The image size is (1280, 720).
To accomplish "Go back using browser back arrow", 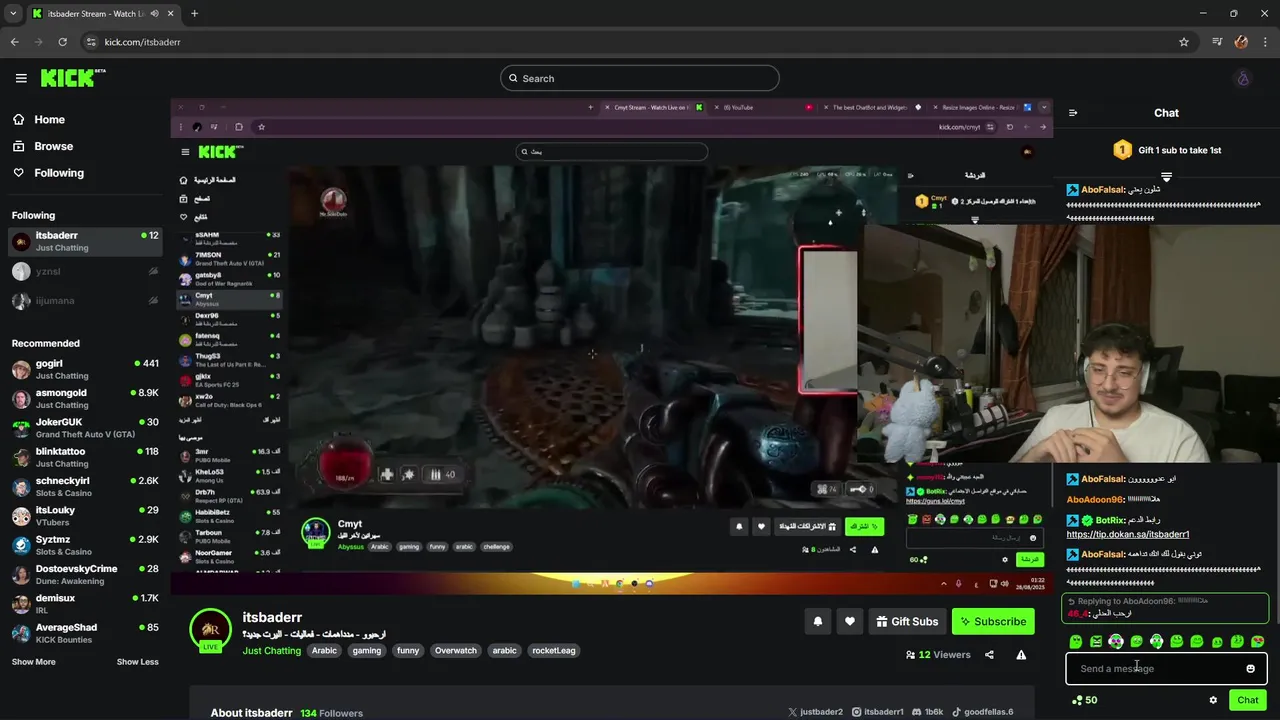I will [x=14, y=42].
